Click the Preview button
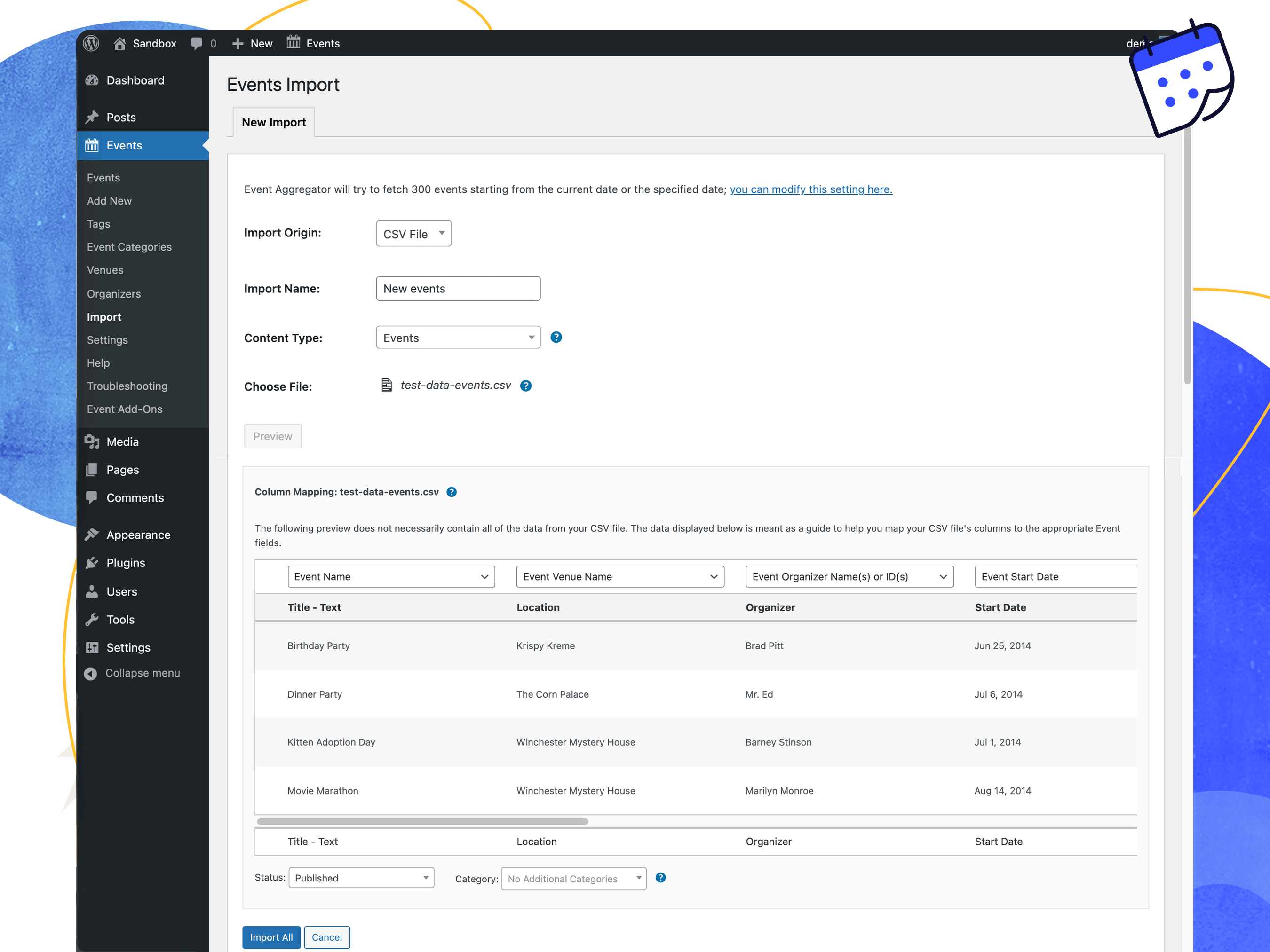Screen dimensions: 1270x952 coord(272,435)
